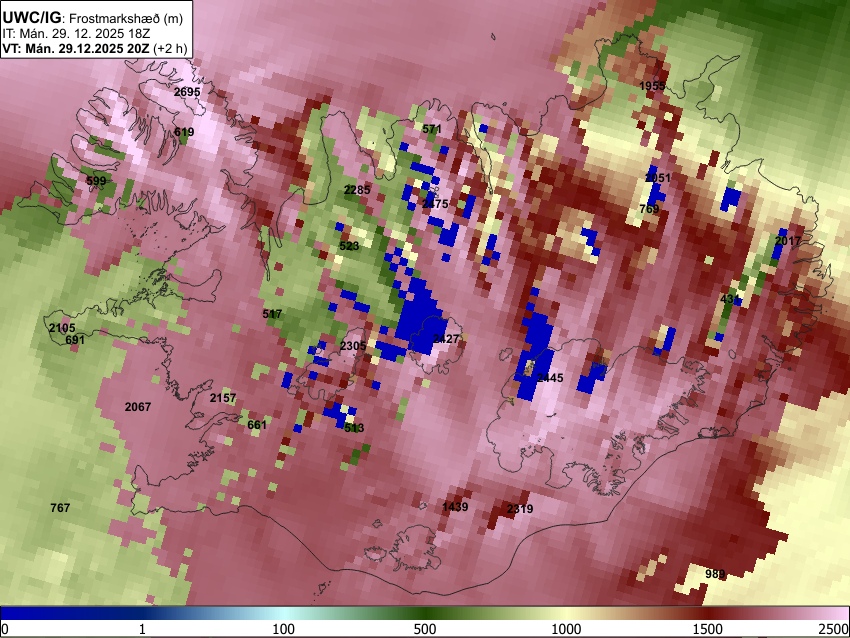Click the 989 value in the southeast sea
850x638 pixels.
[x=715, y=574]
